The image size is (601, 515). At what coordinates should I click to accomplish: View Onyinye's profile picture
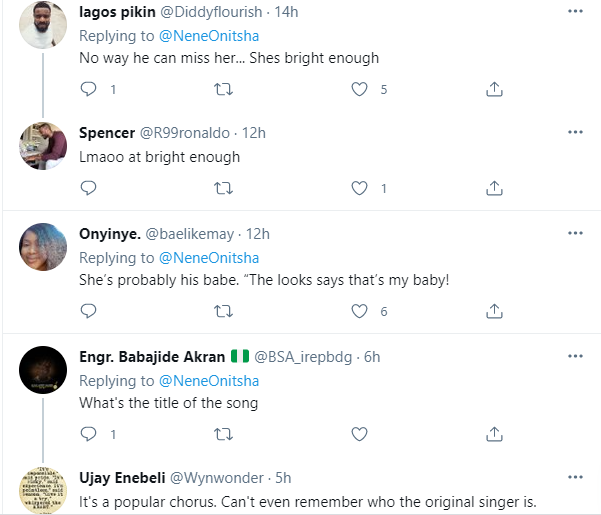coord(43,250)
